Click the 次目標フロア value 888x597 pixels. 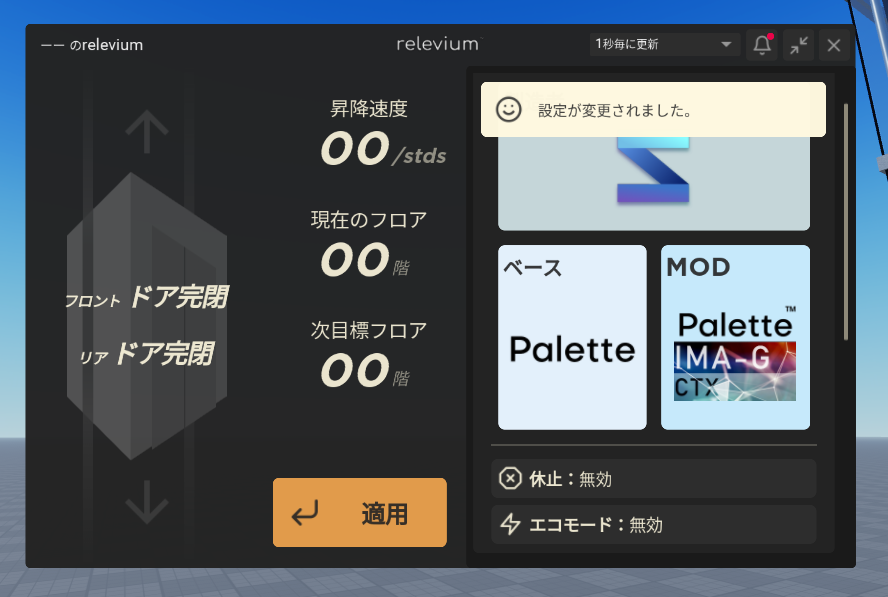[365, 371]
